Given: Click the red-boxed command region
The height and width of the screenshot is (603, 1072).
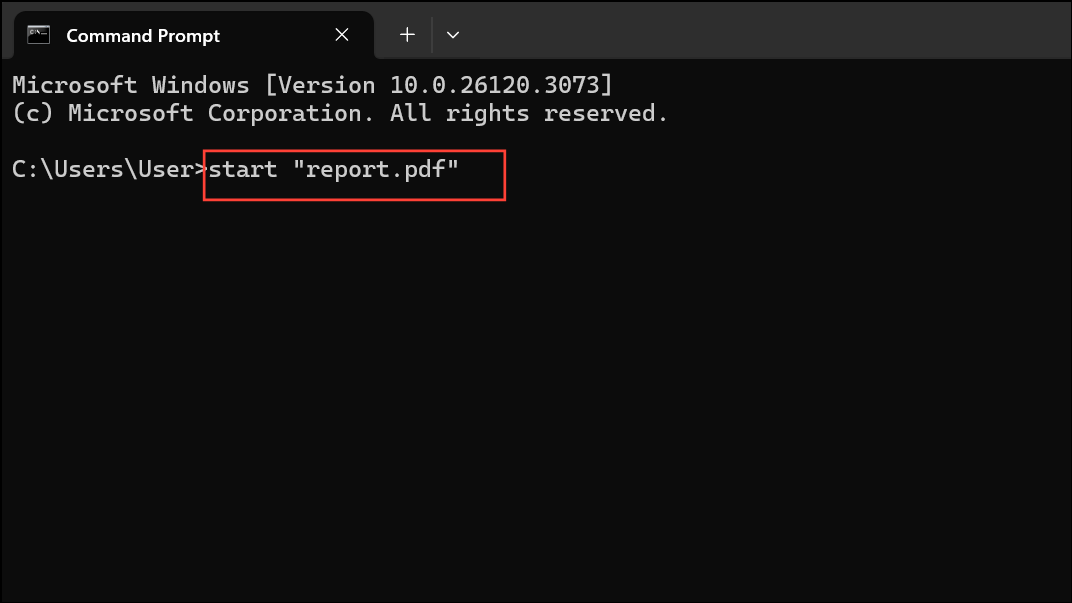Looking at the screenshot, I should click(354, 175).
